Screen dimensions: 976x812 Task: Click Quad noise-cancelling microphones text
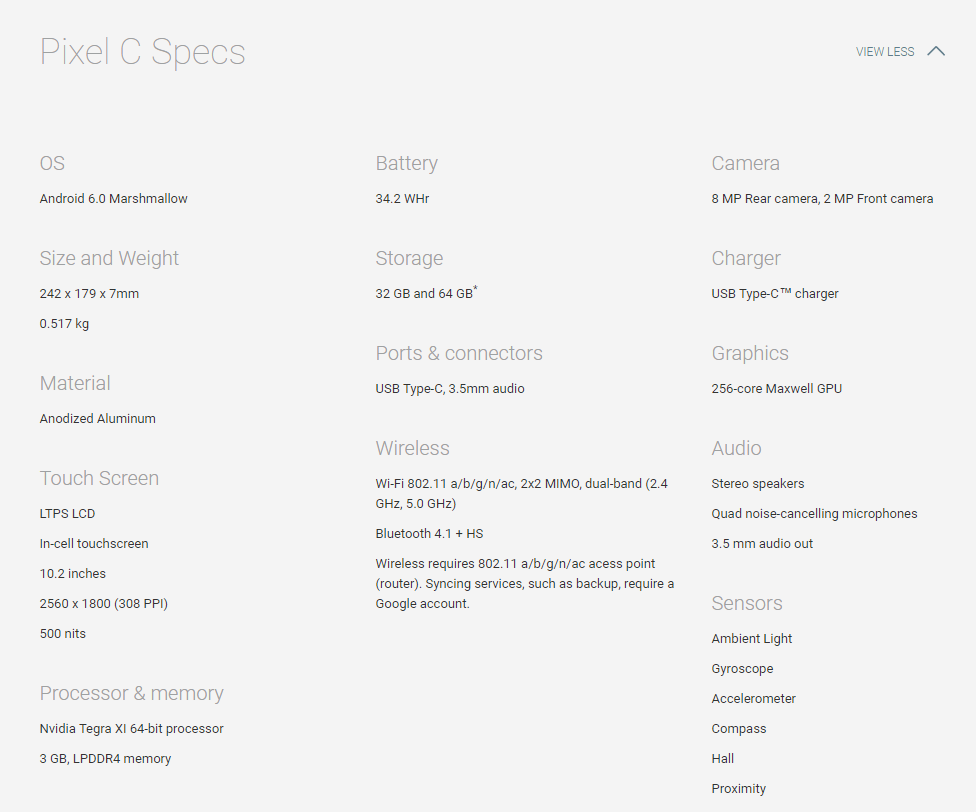point(814,514)
